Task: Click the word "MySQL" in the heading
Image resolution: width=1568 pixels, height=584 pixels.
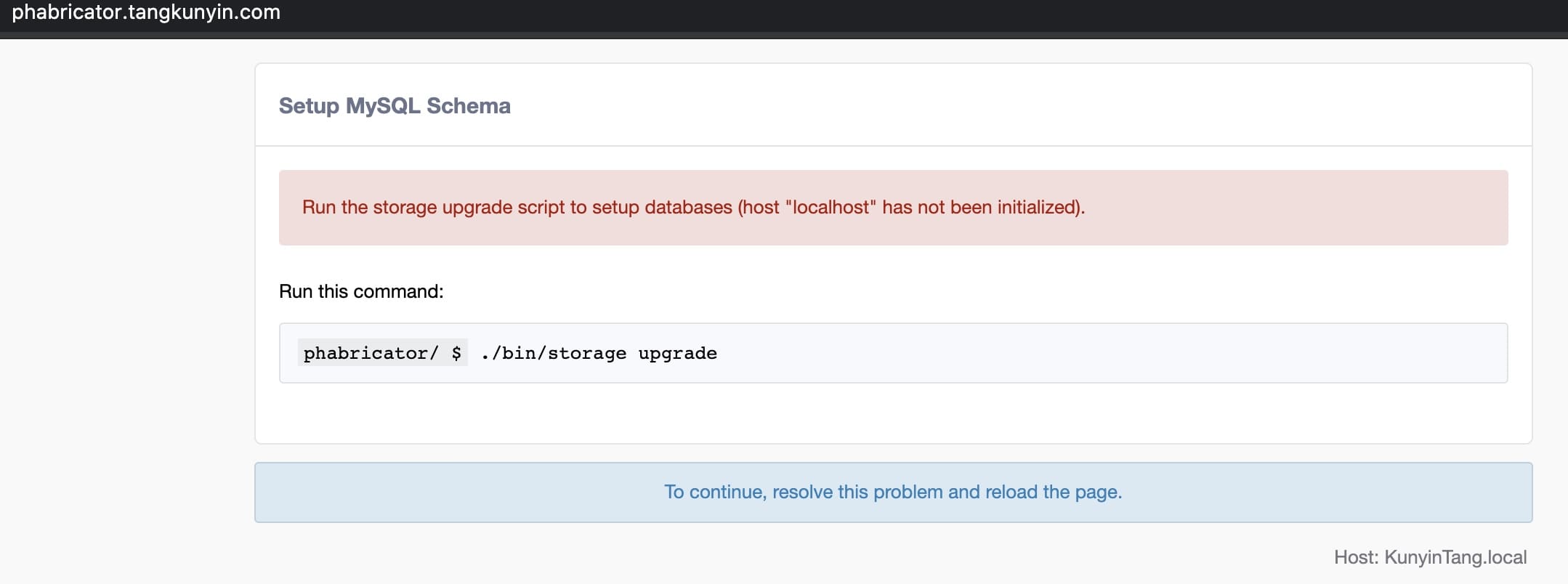Action: (383, 106)
